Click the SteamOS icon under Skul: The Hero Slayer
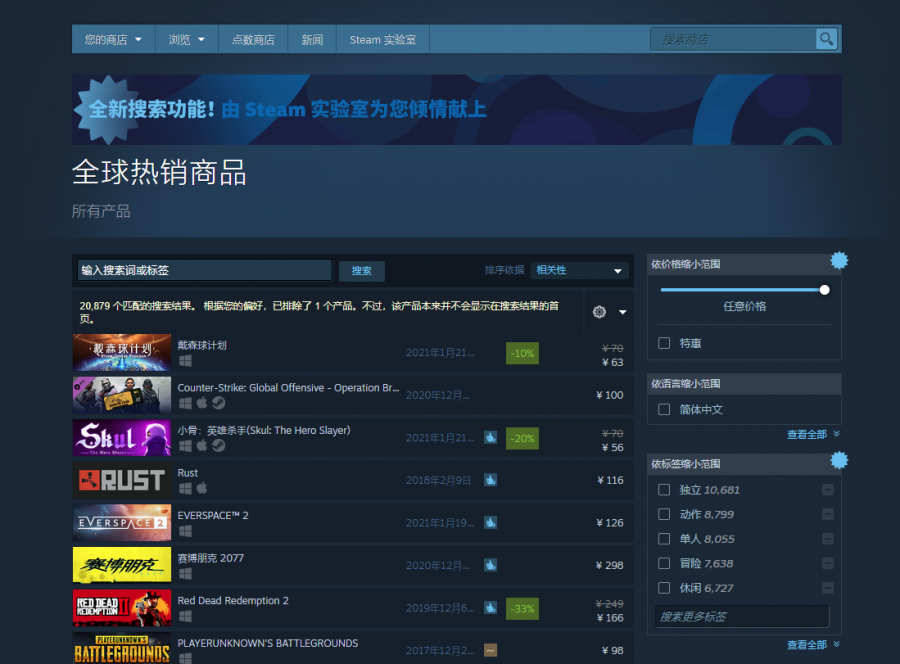Image resolution: width=900 pixels, height=664 pixels. (218, 445)
